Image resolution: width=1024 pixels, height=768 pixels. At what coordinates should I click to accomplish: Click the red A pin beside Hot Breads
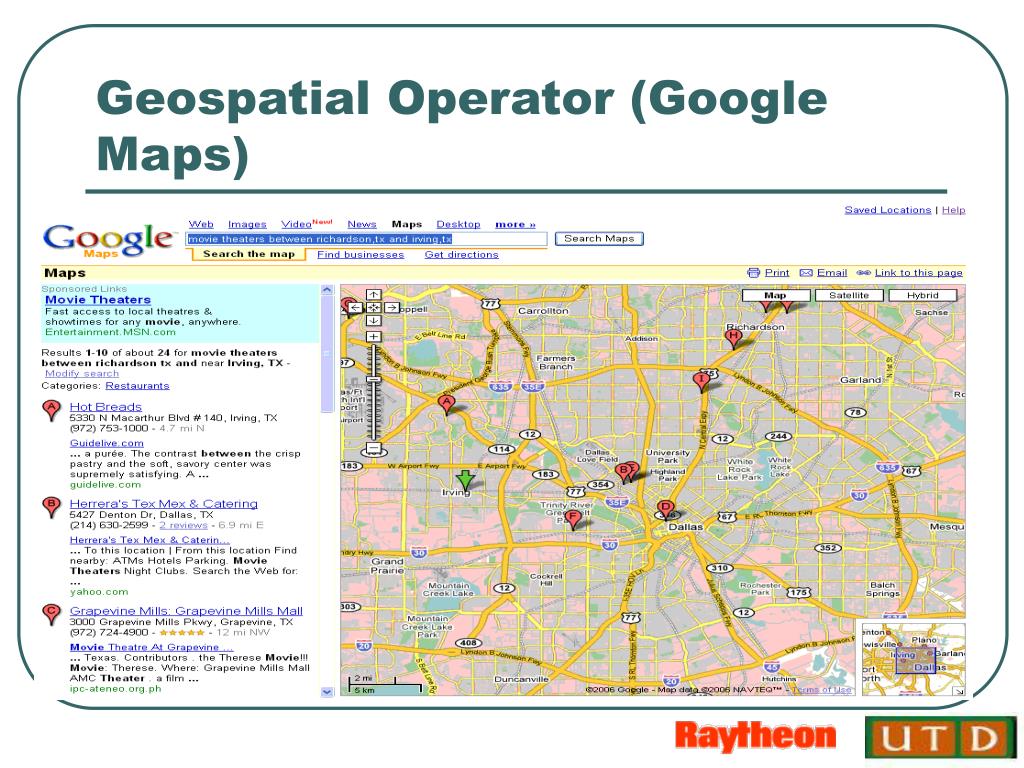(51, 411)
